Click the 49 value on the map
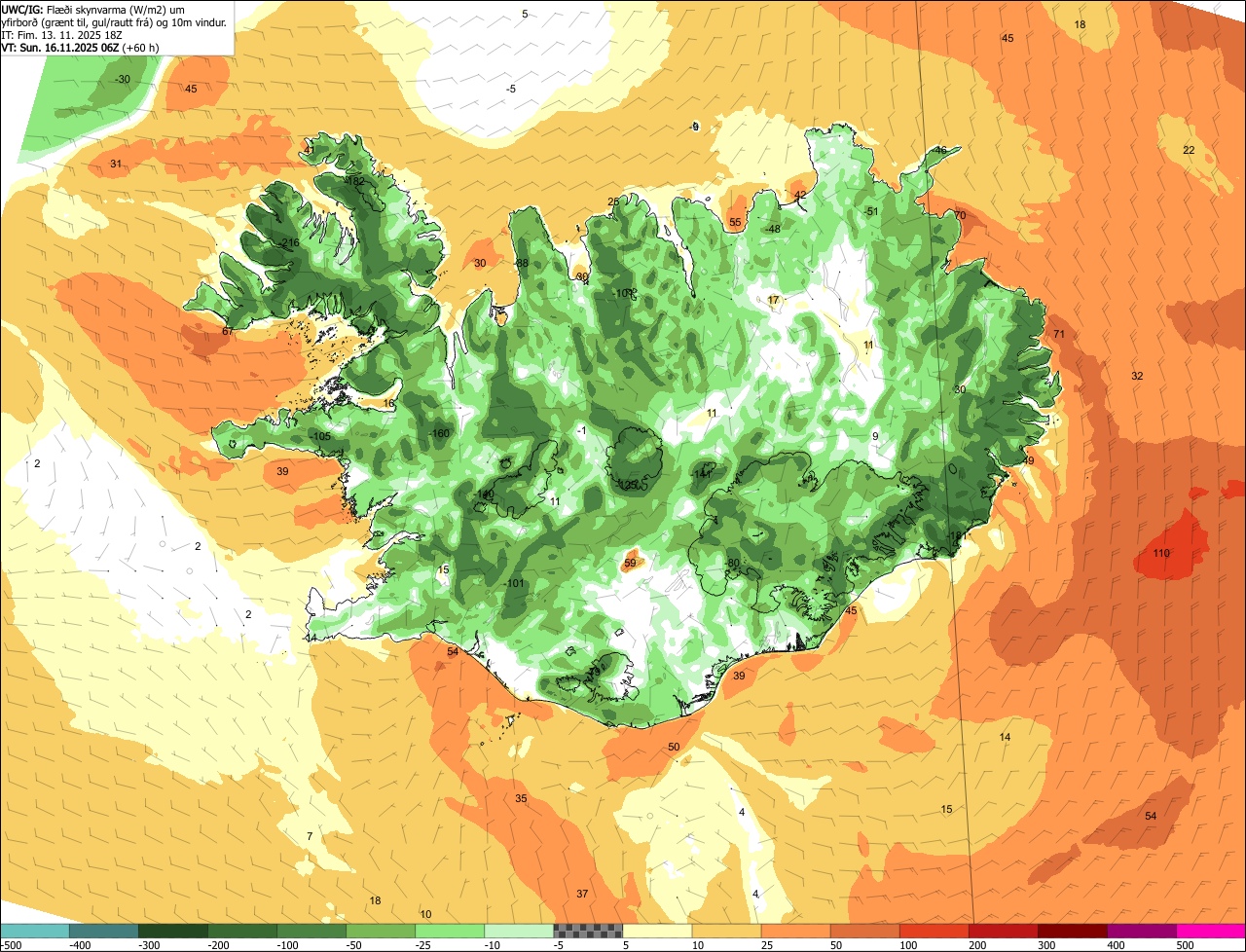Viewport: 1246px width, 952px height. pos(1028,460)
